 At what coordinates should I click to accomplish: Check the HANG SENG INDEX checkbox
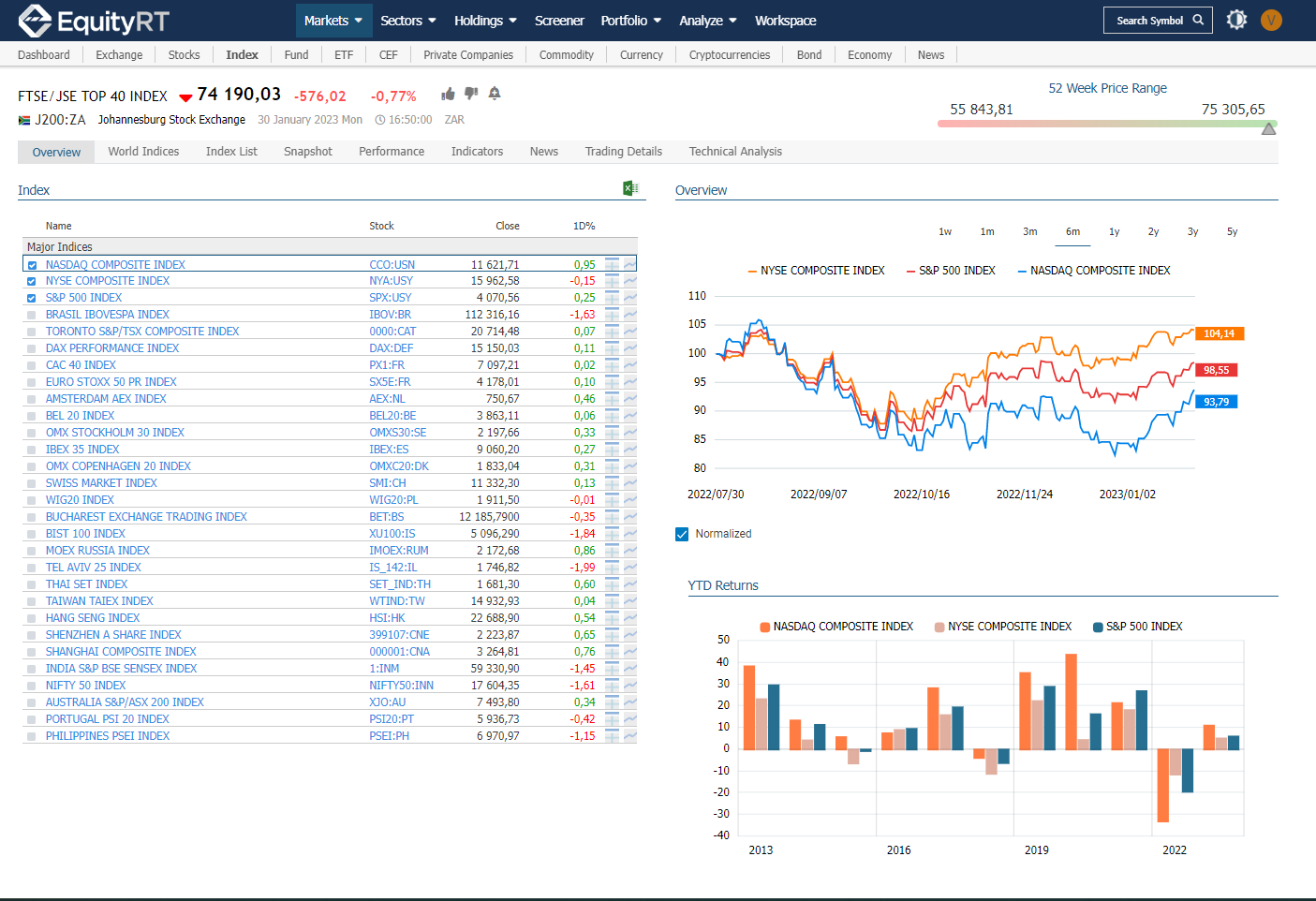(32, 618)
